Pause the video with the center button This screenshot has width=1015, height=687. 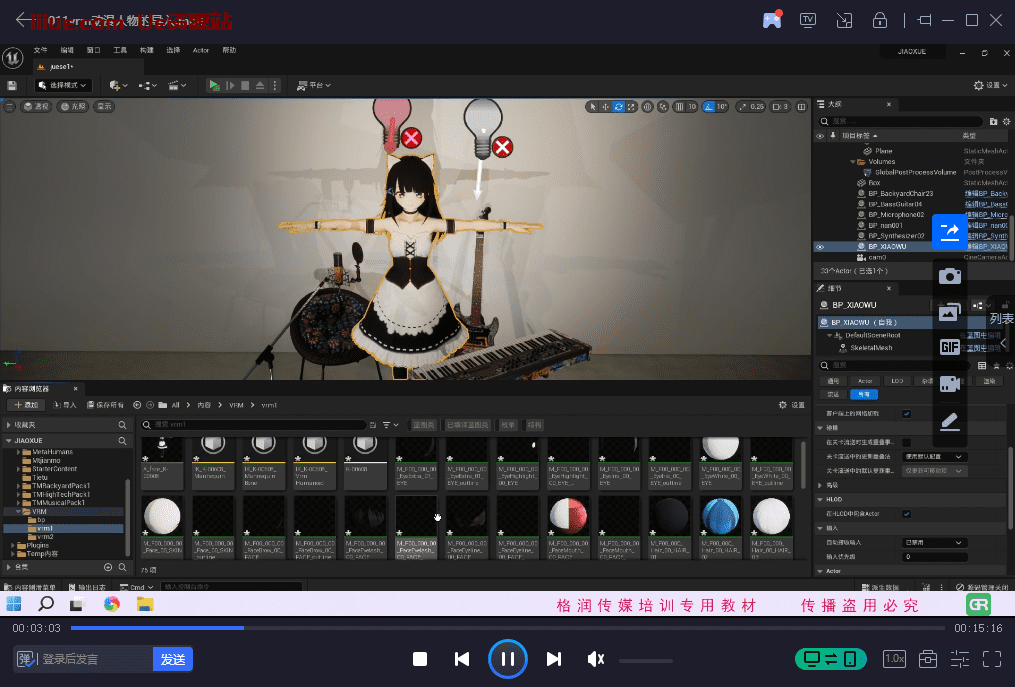pyautogui.click(x=508, y=659)
